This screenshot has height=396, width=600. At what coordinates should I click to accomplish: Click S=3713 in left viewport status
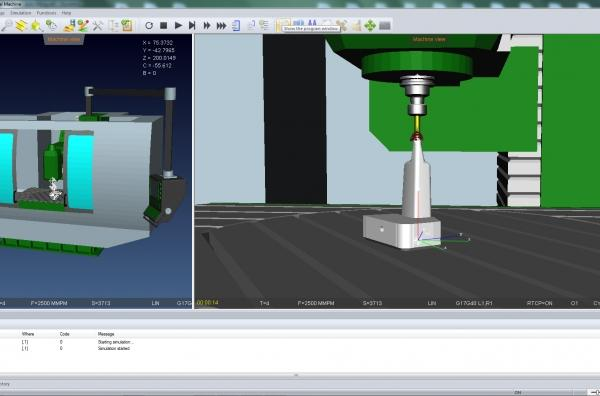[101, 303]
